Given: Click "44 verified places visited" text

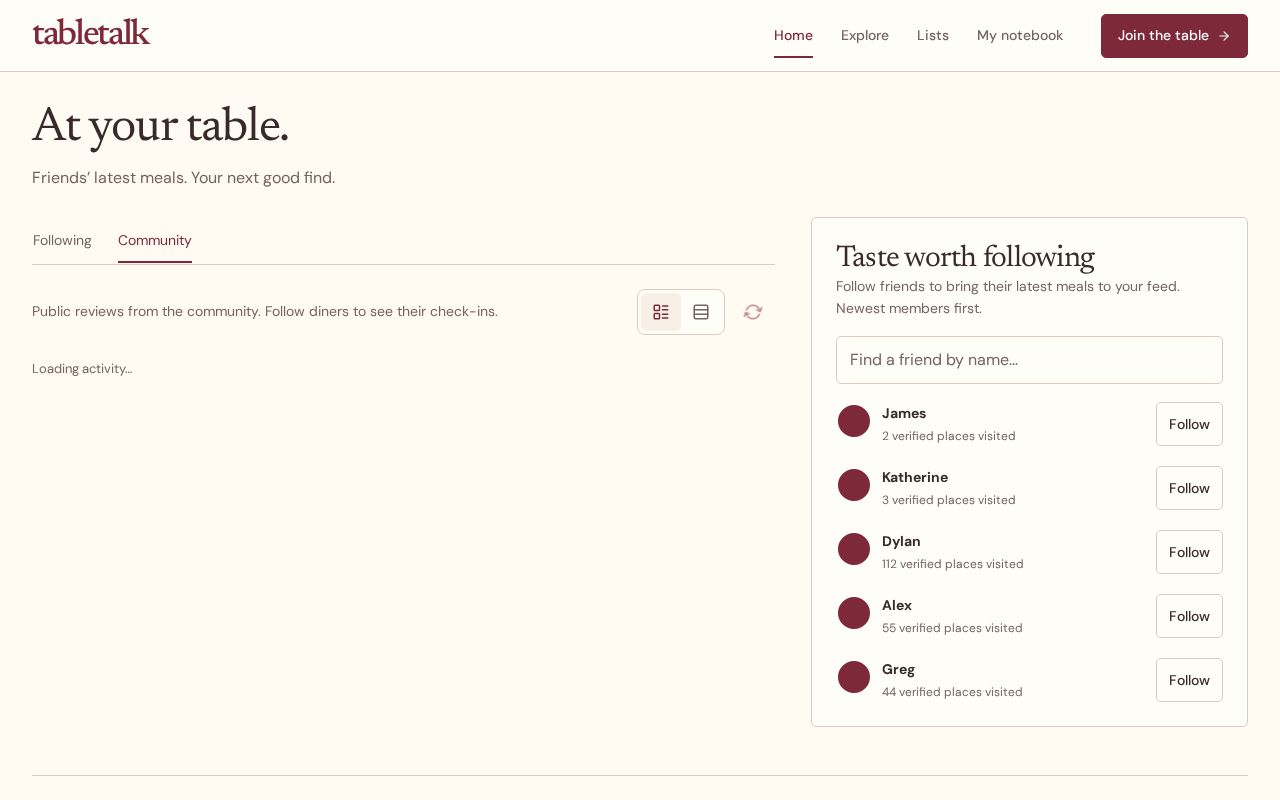Looking at the screenshot, I should (952, 692).
